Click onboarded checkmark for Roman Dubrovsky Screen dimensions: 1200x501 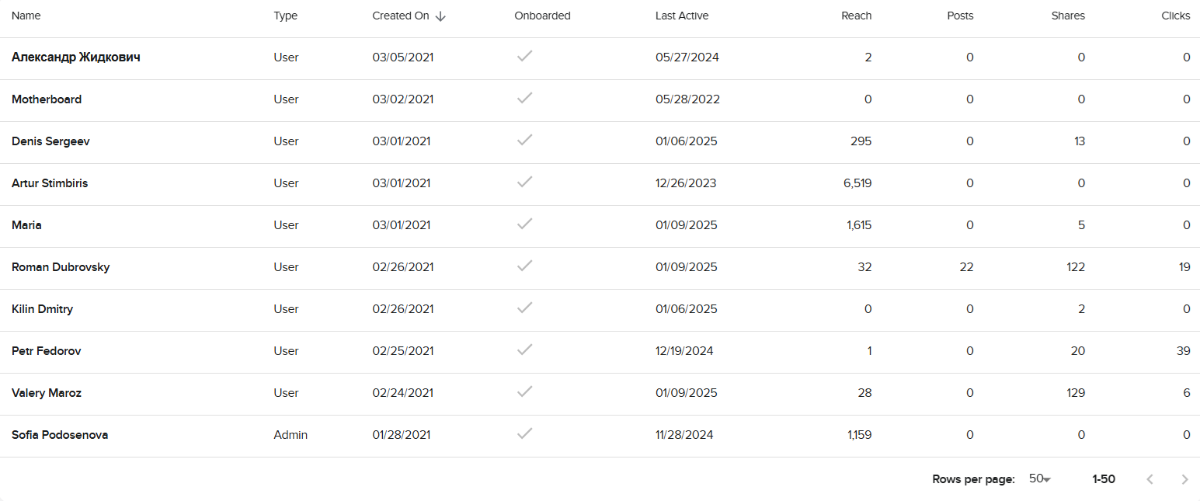point(524,267)
